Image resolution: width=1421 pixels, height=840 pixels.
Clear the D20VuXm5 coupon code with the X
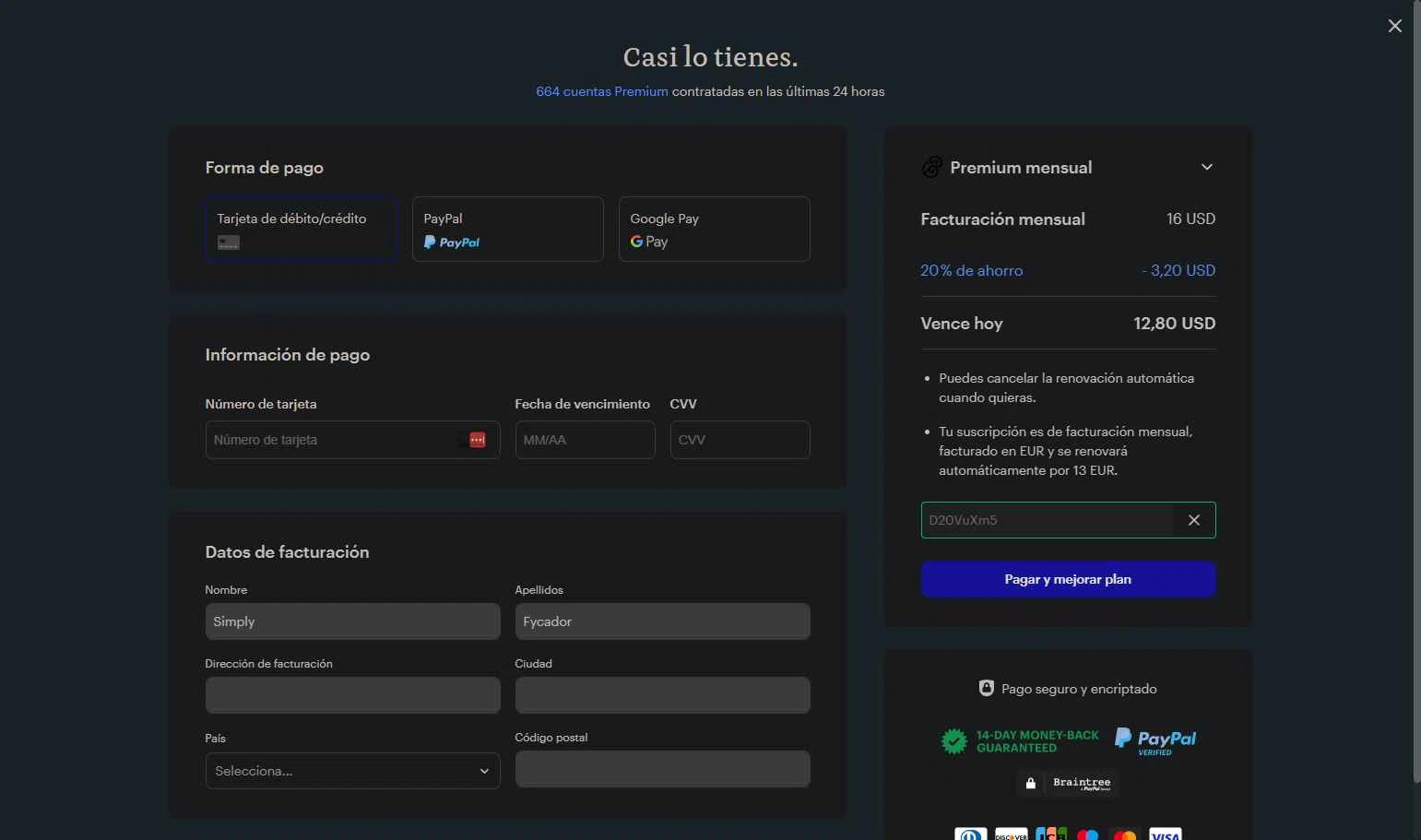tap(1194, 520)
